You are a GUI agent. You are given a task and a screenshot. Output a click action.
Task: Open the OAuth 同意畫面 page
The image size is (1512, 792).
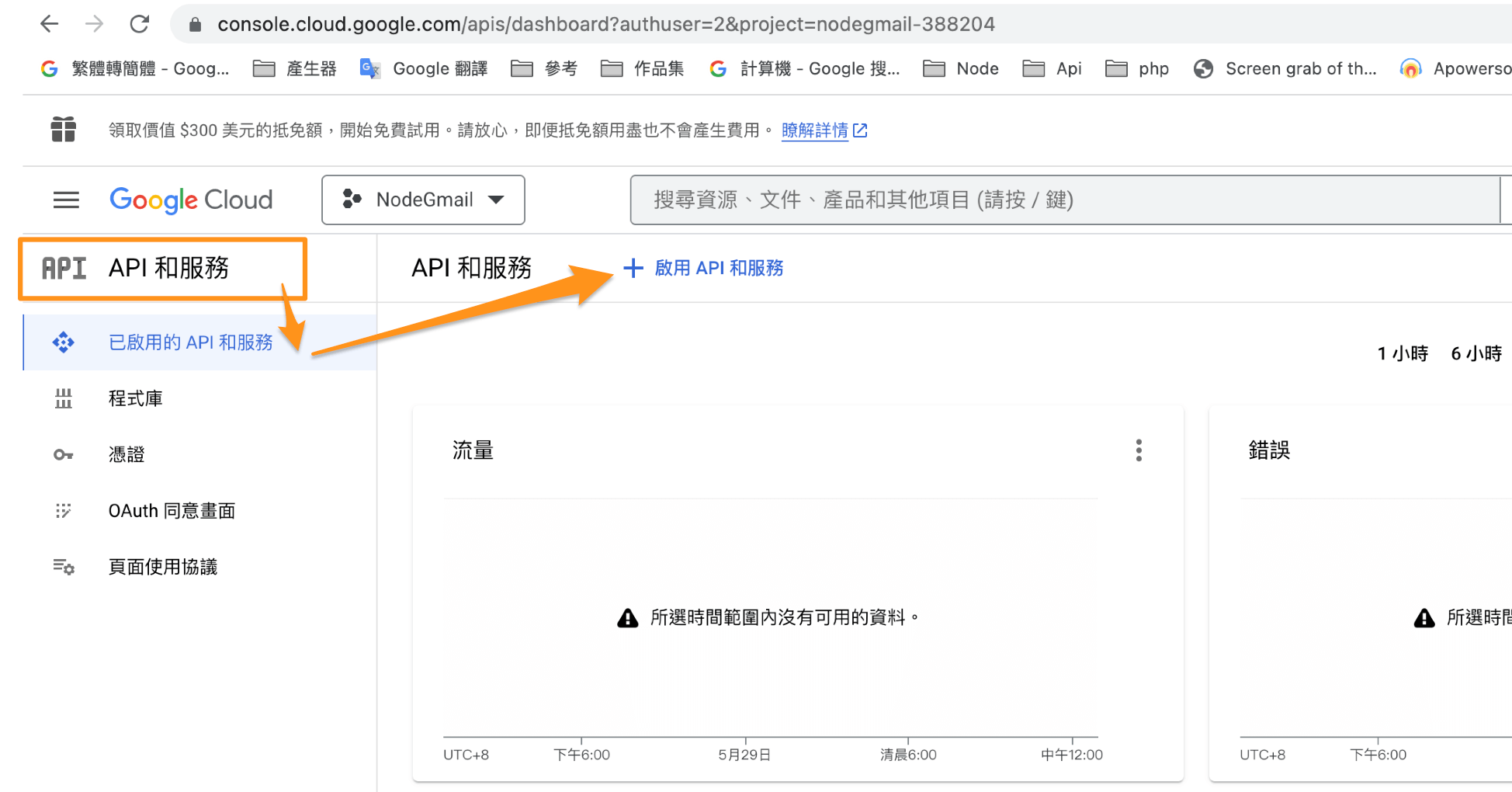tap(172, 511)
